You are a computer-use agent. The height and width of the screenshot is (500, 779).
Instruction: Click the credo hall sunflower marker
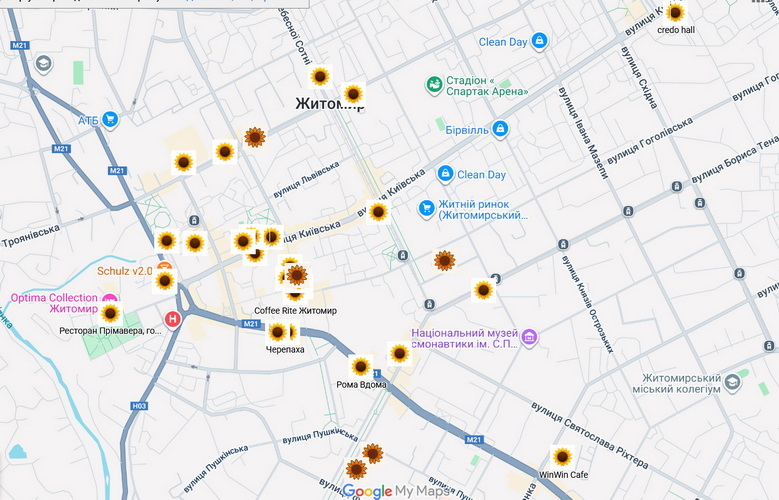tap(675, 13)
